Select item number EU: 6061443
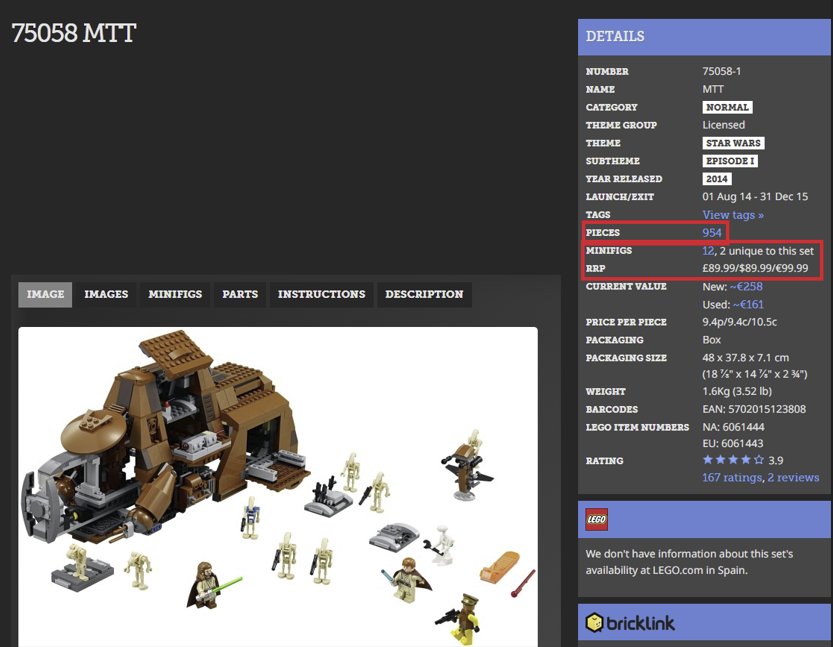 point(733,444)
